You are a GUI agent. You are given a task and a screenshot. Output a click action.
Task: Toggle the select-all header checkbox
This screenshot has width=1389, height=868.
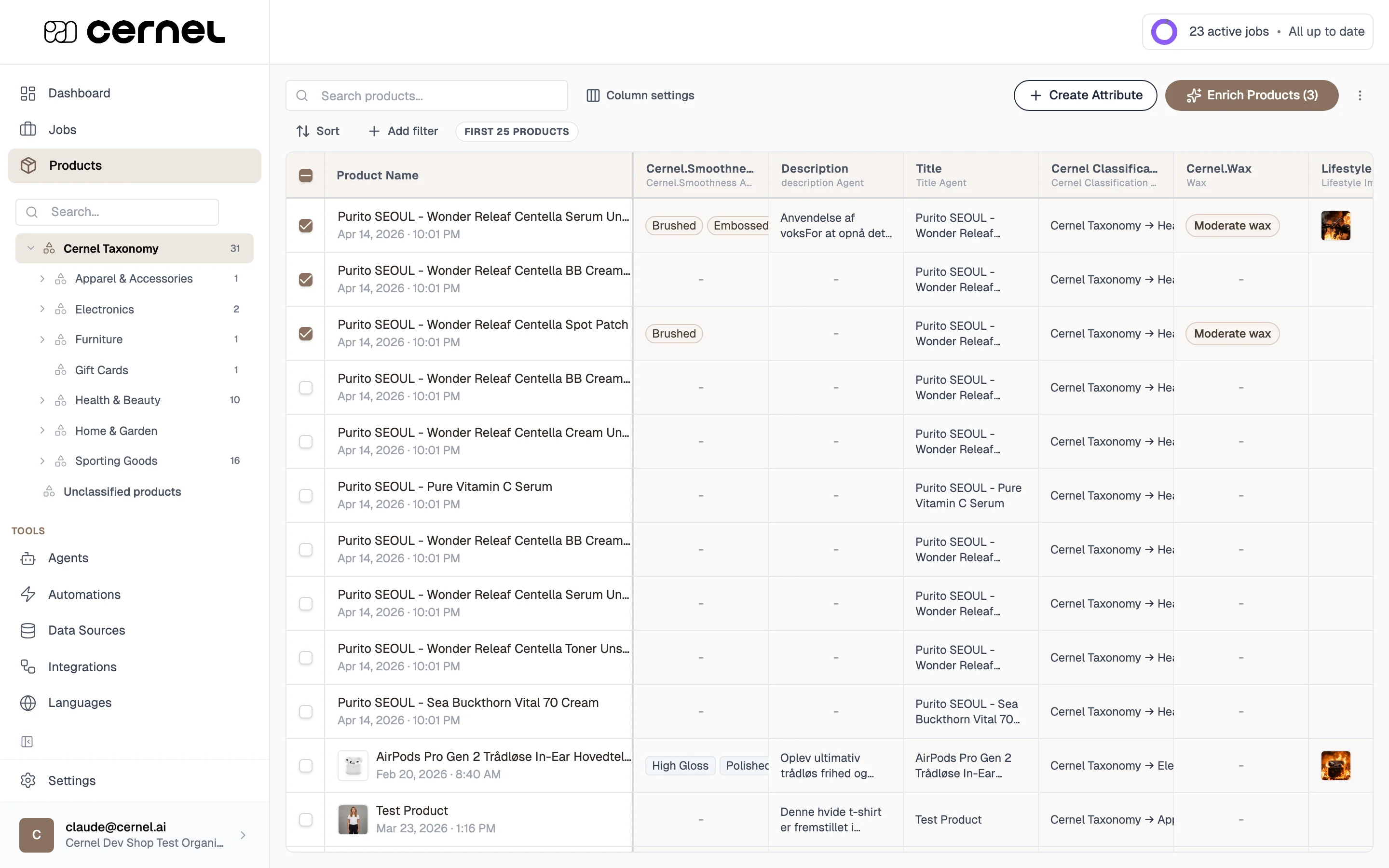[306, 175]
